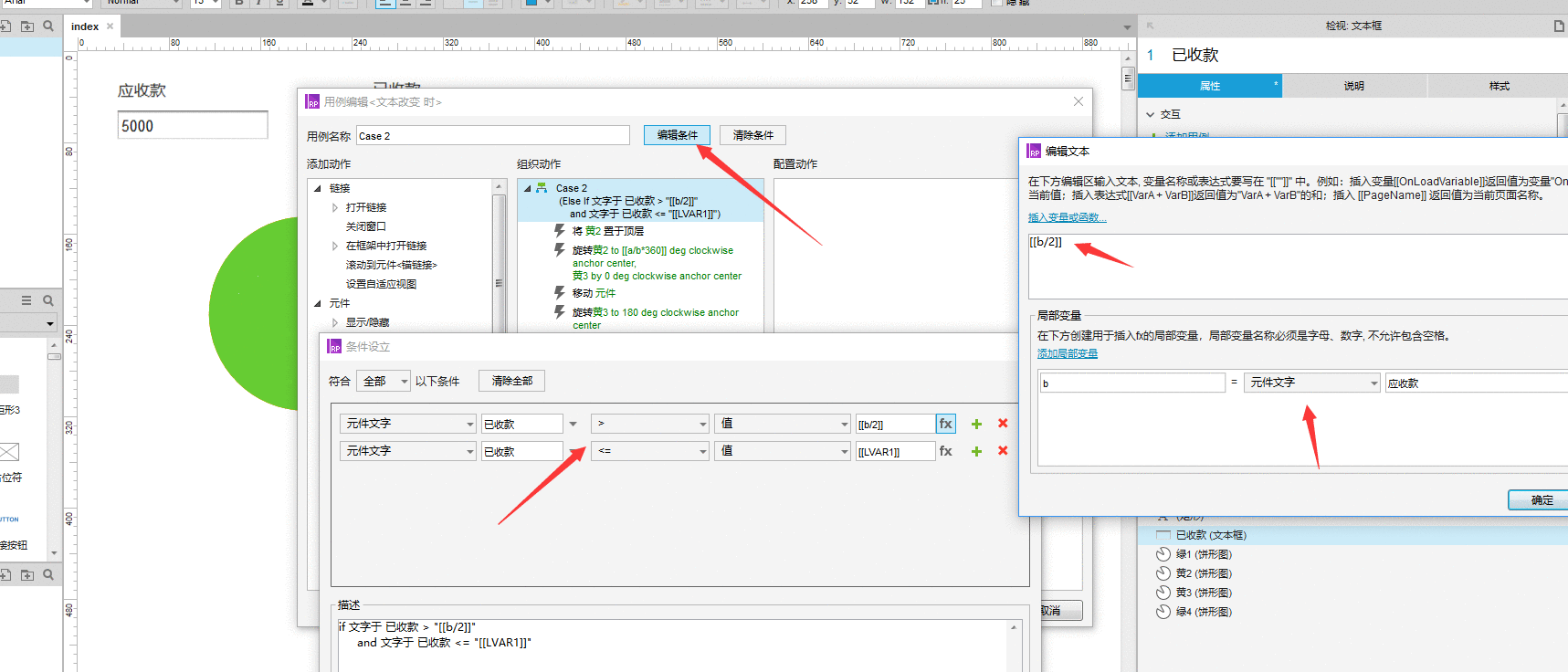The image size is (1568, 672).
Task: Click the 清除条件 button
Action: point(753,135)
